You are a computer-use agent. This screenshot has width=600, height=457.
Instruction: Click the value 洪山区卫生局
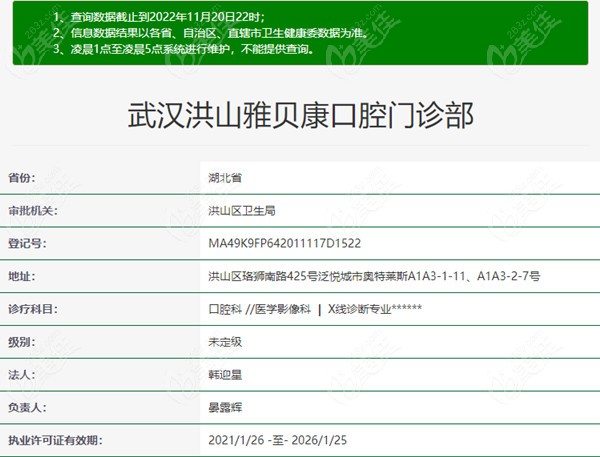(242, 211)
